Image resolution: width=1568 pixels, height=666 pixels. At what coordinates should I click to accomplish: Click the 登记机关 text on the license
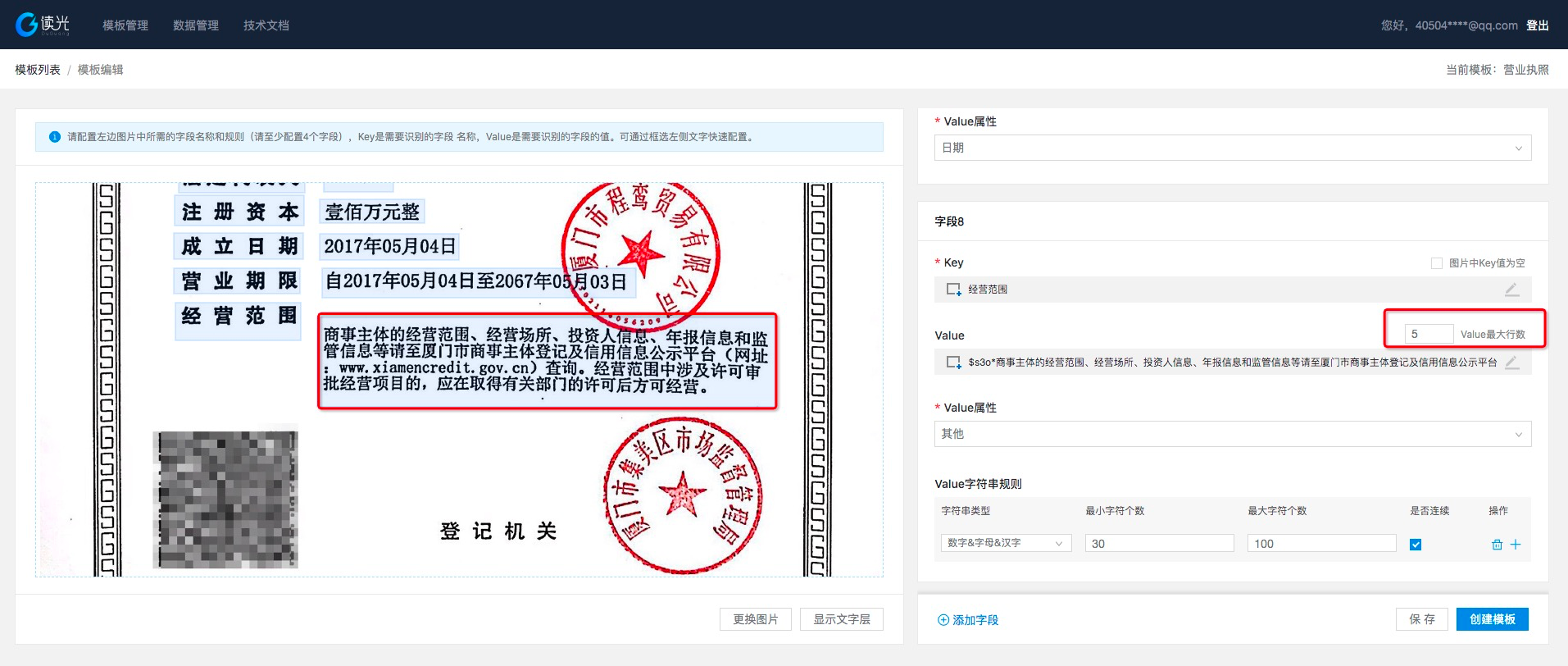coord(498,531)
